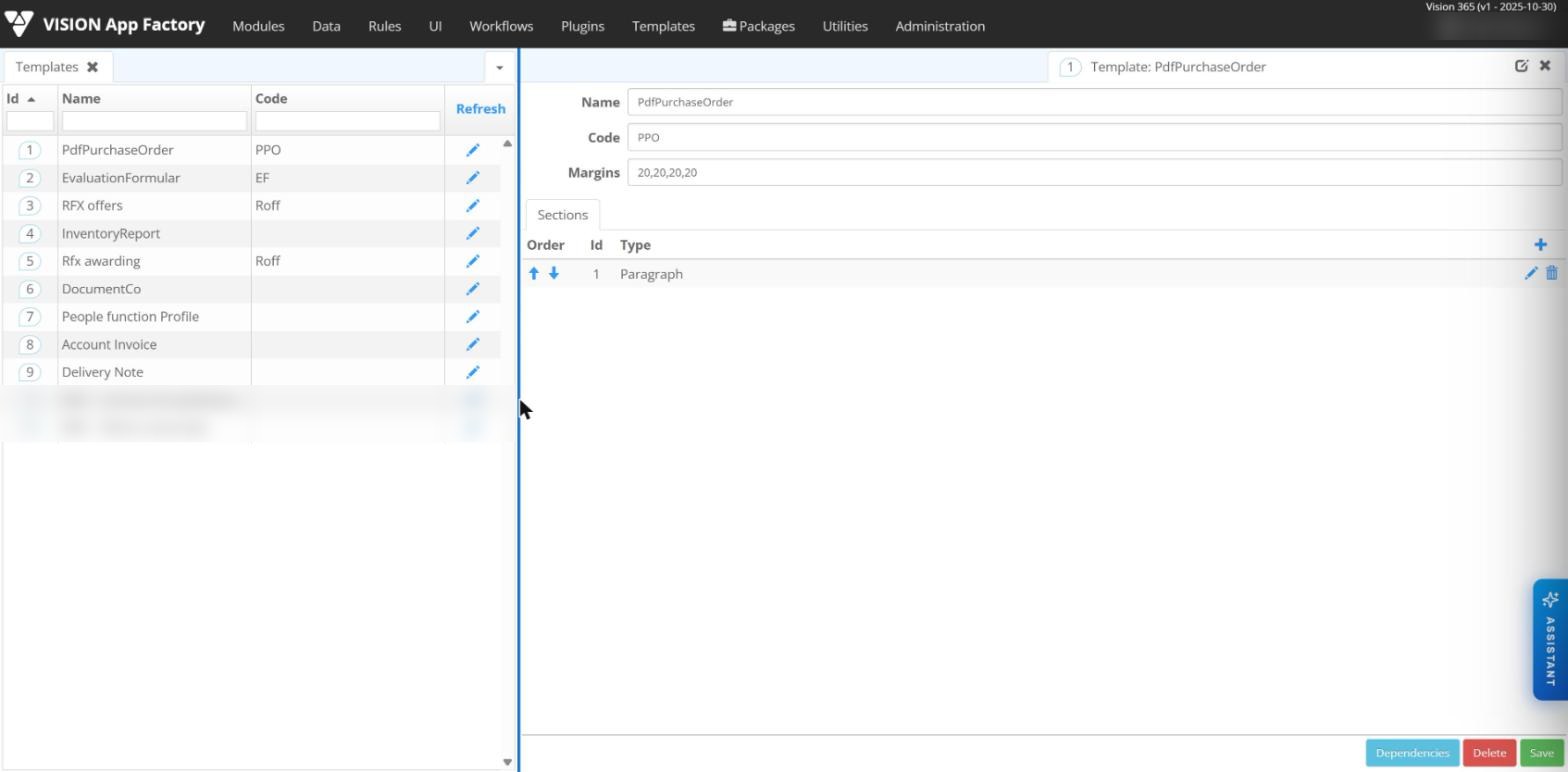This screenshot has height=772, width=1568.
Task: Edit the EvaluationFormular template row
Action: (473, 178)
